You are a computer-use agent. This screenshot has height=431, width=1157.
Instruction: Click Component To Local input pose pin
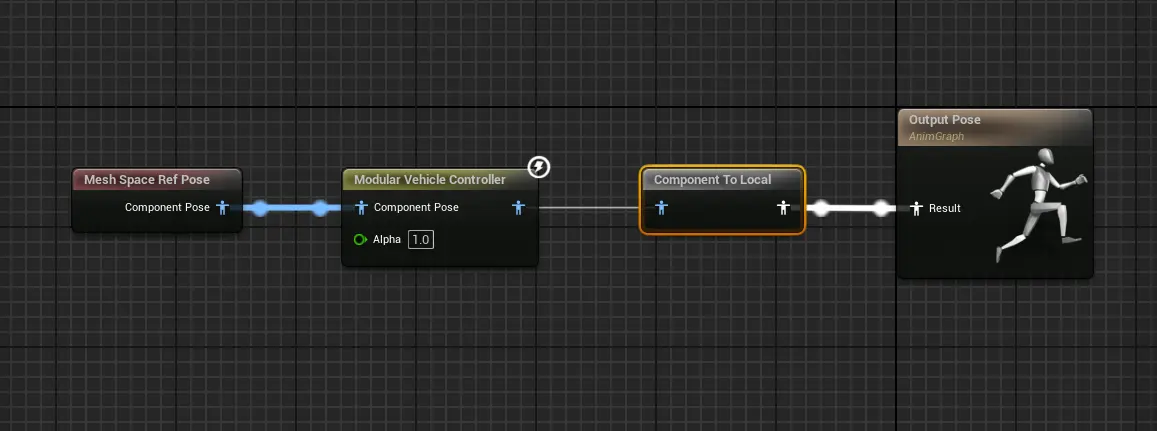pos(661,208)
